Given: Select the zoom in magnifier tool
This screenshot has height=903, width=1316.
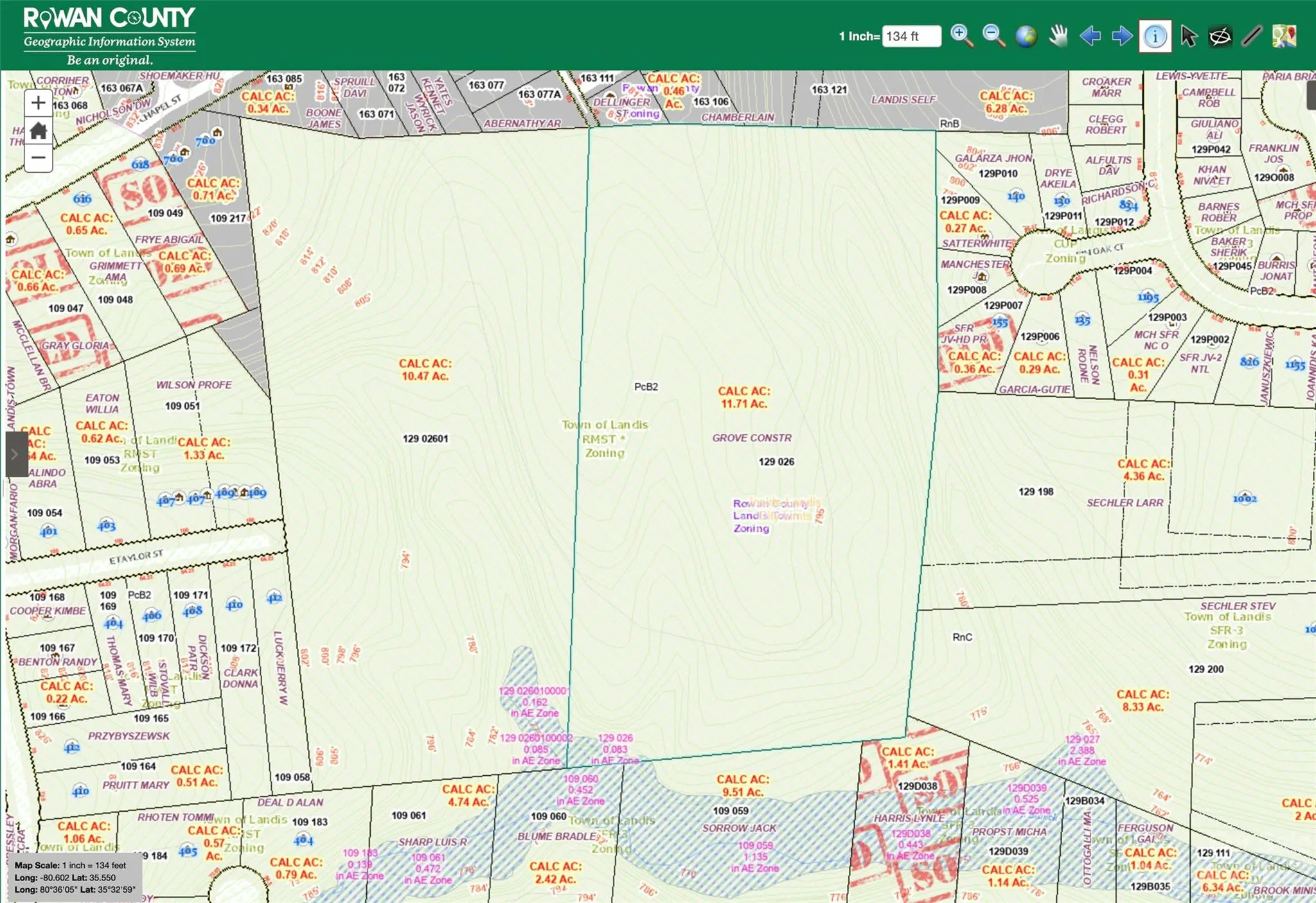Looking at the screenshot, I should 961,36.
